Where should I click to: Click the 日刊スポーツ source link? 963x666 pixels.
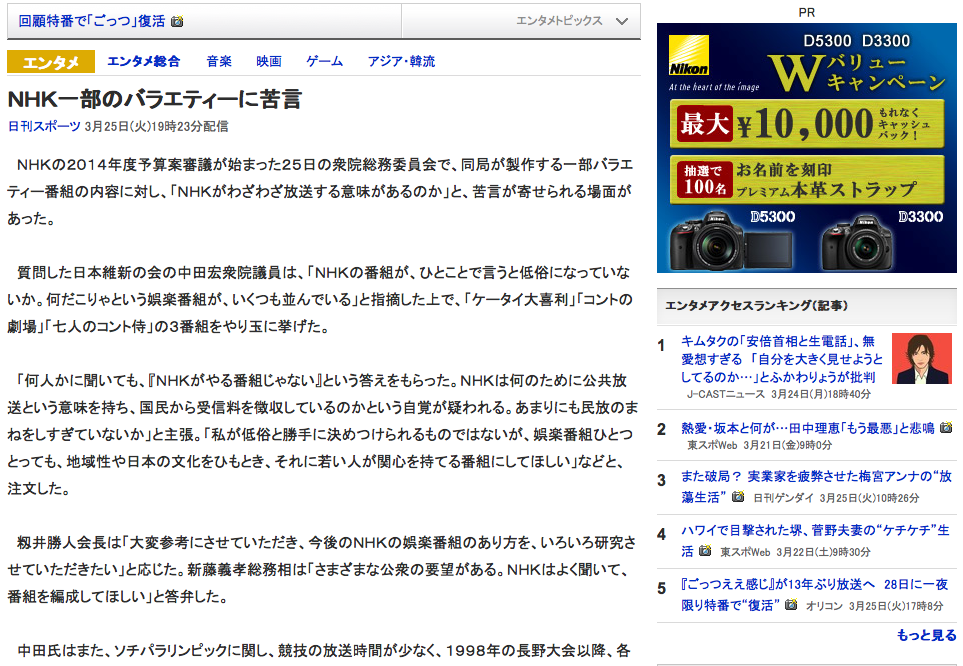click(x=46, y=128)
